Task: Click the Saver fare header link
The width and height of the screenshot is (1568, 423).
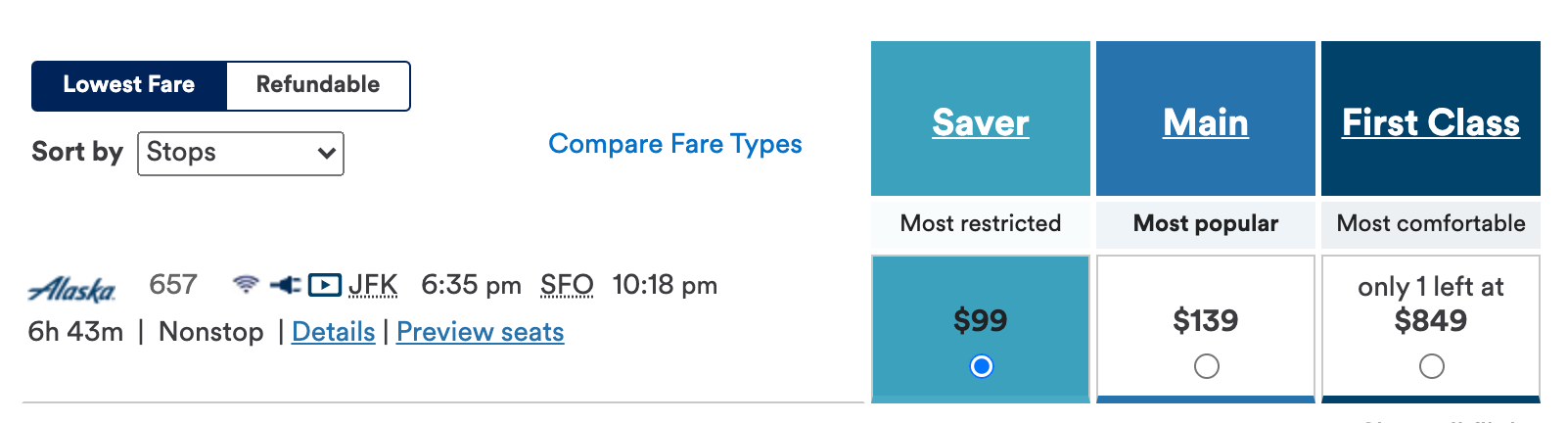Action: pos(981,122)
